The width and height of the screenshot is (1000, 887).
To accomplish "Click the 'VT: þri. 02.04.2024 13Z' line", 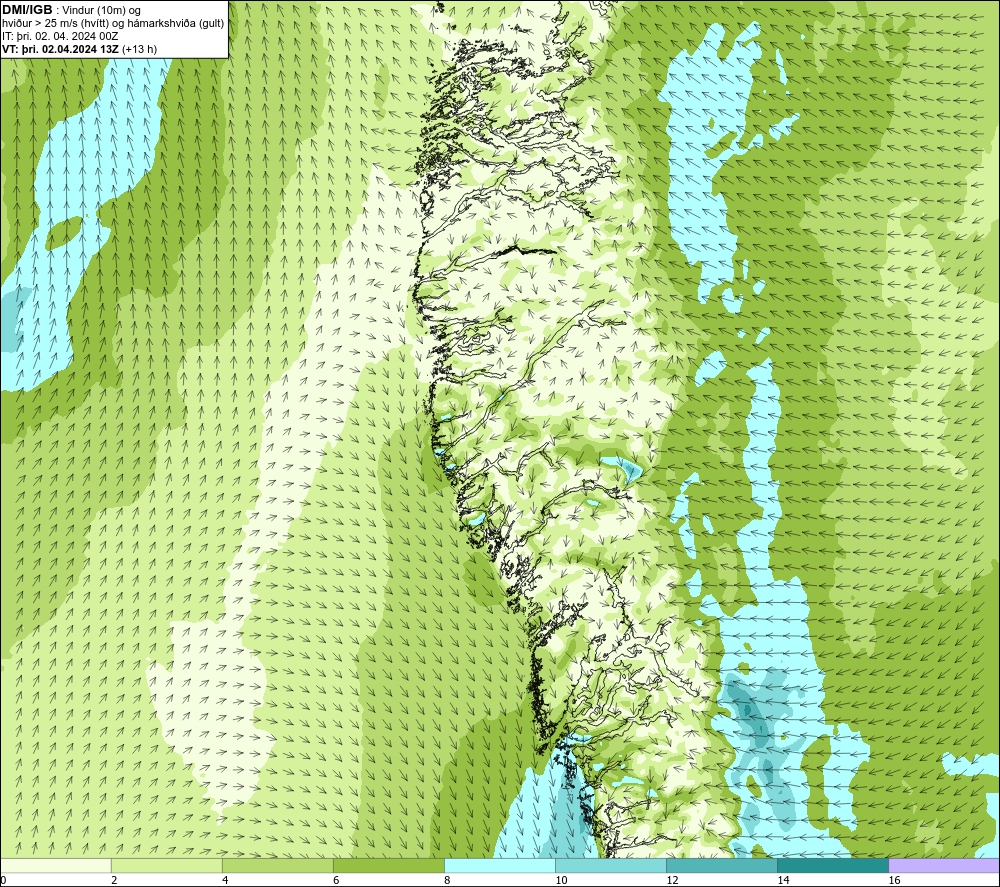I will (x=80, y=48).
